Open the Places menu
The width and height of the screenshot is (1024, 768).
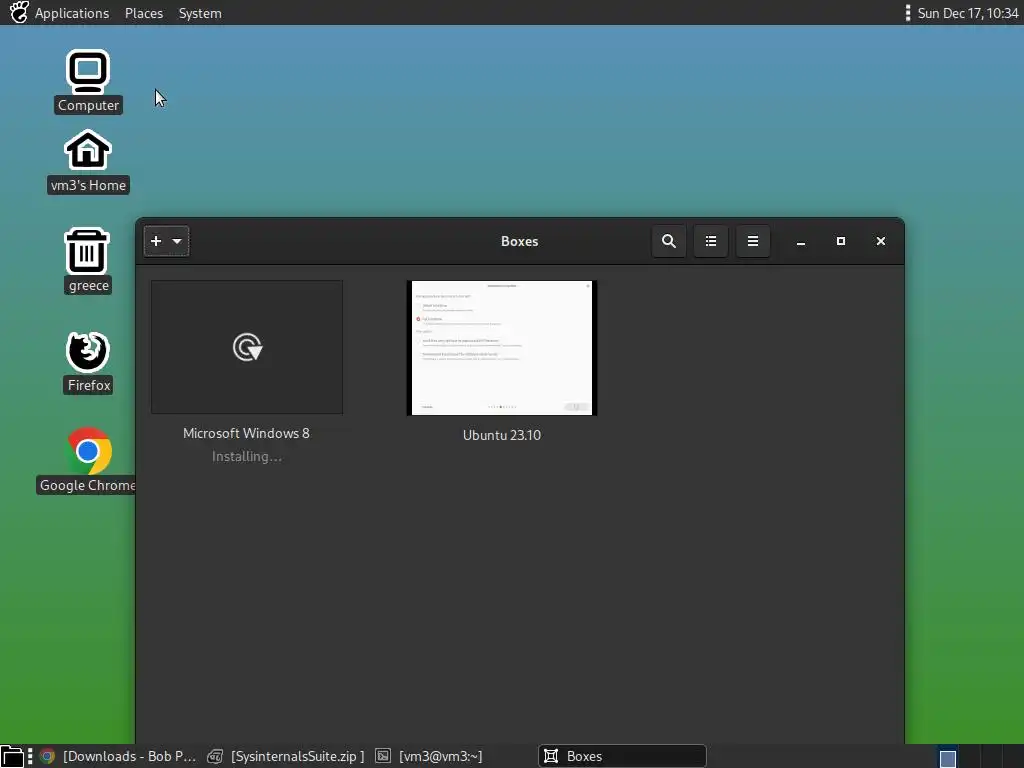[x=144, y=13]
